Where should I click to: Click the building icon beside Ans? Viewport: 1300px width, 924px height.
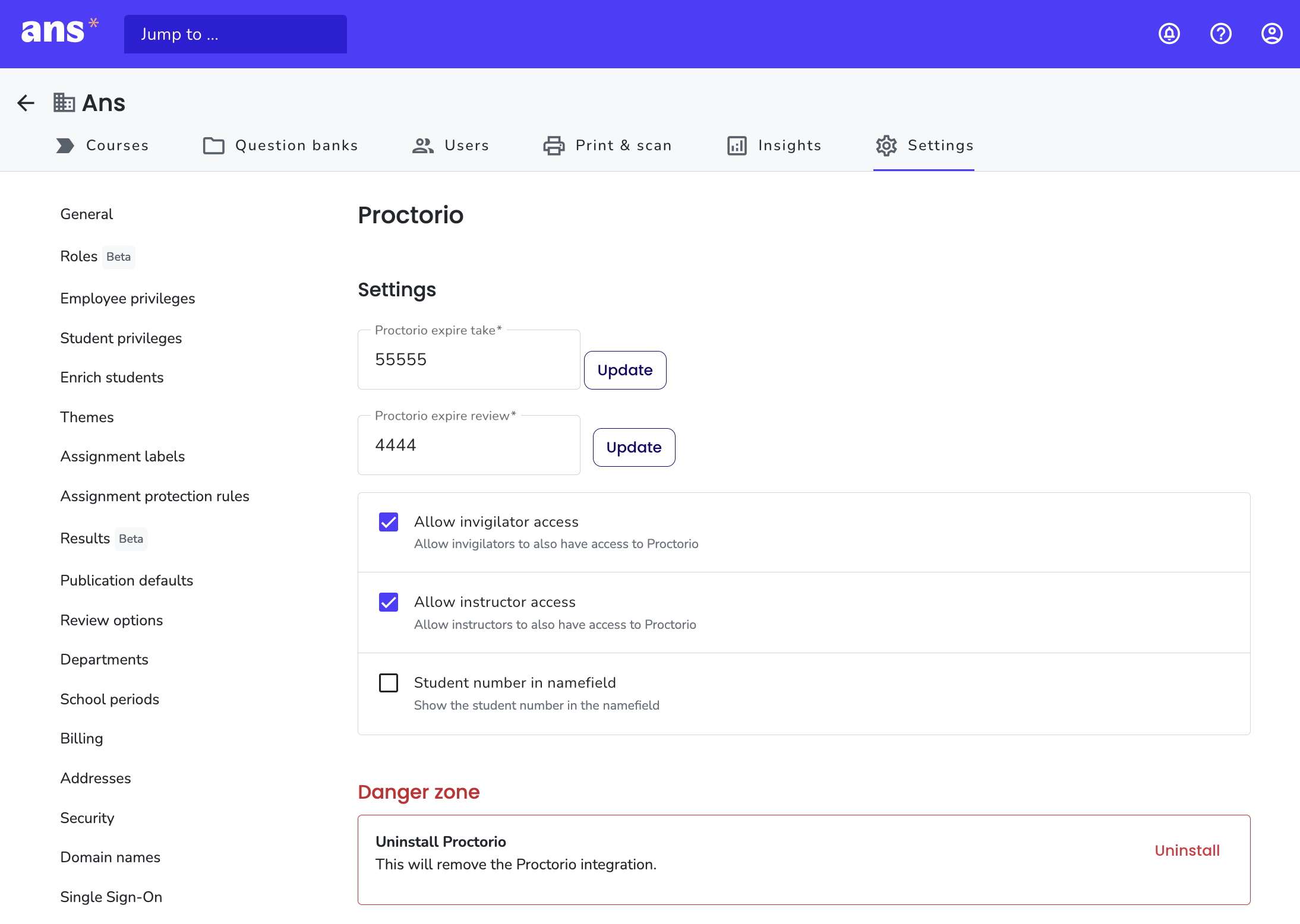pos(64,103)
